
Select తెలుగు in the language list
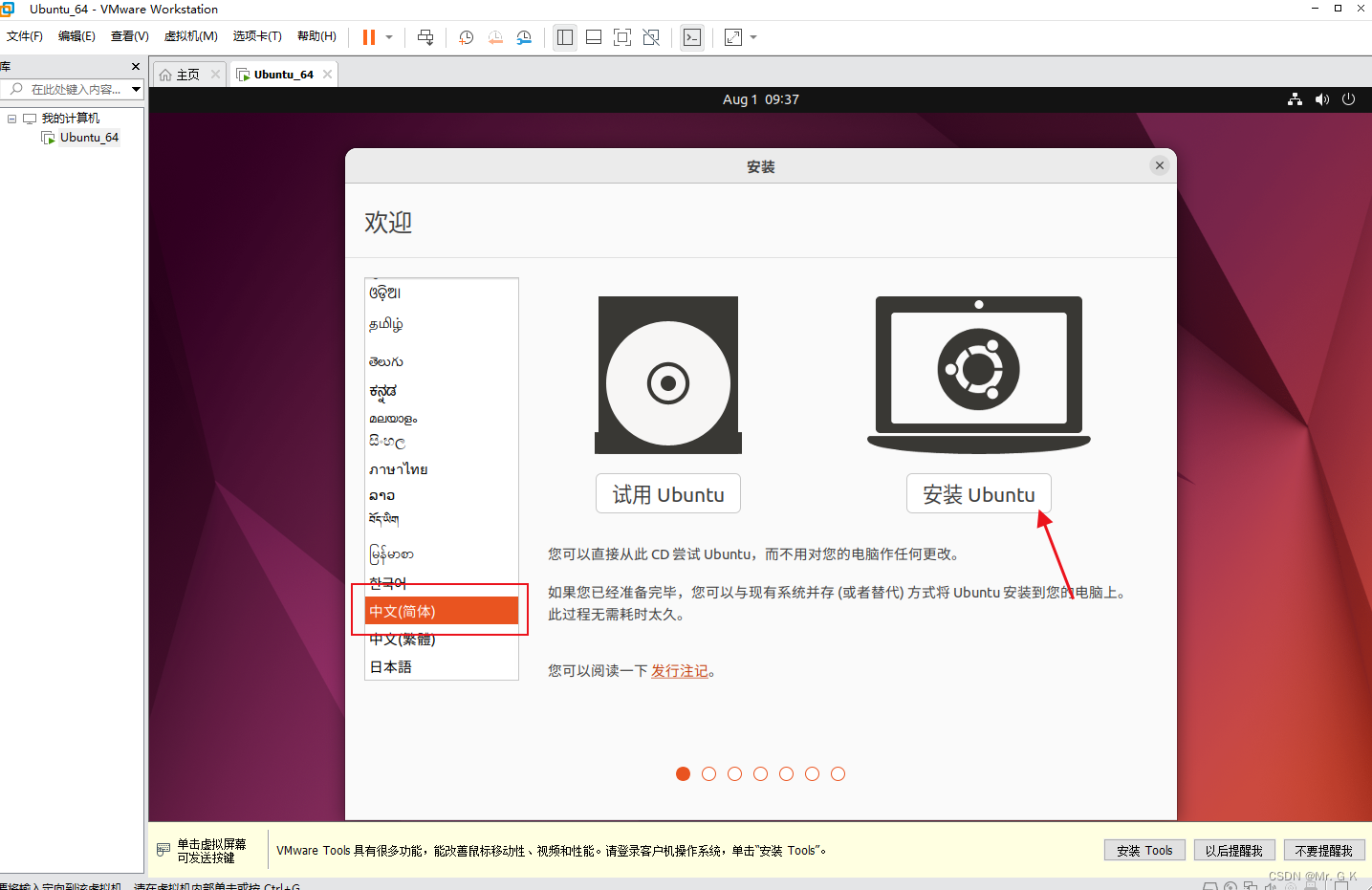point(442,362)
